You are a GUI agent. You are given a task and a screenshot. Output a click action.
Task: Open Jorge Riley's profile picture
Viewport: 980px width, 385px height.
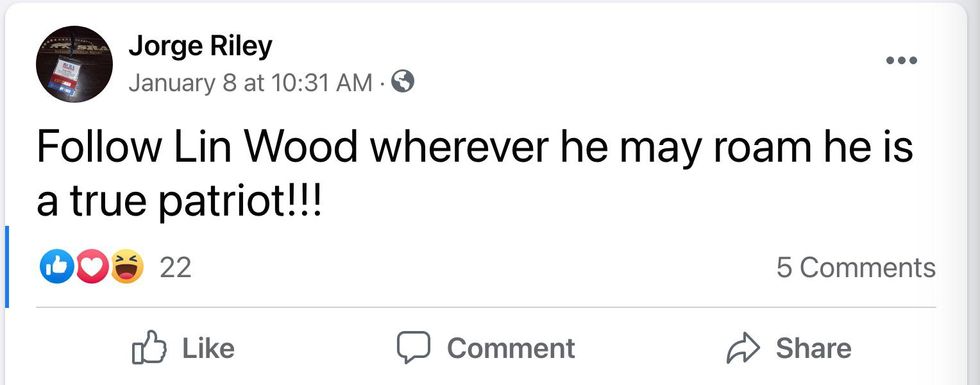74,64
